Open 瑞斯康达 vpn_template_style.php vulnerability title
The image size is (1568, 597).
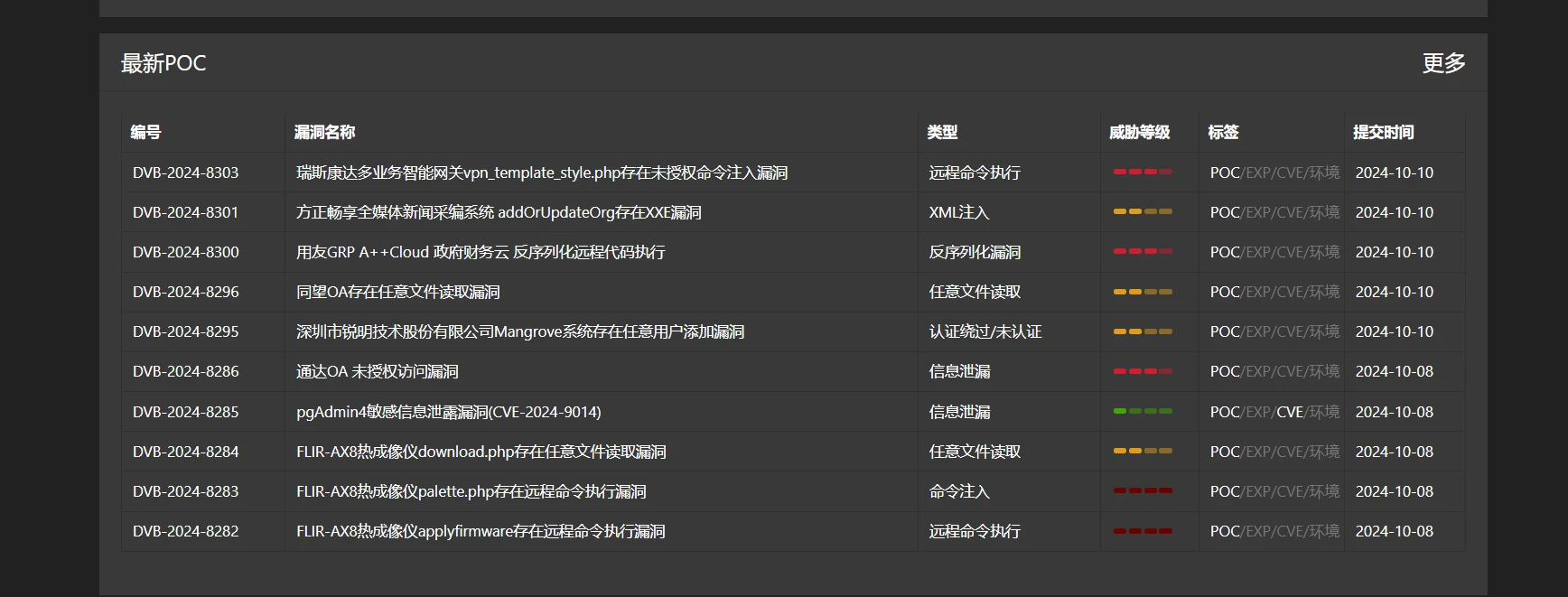(542, 173)
